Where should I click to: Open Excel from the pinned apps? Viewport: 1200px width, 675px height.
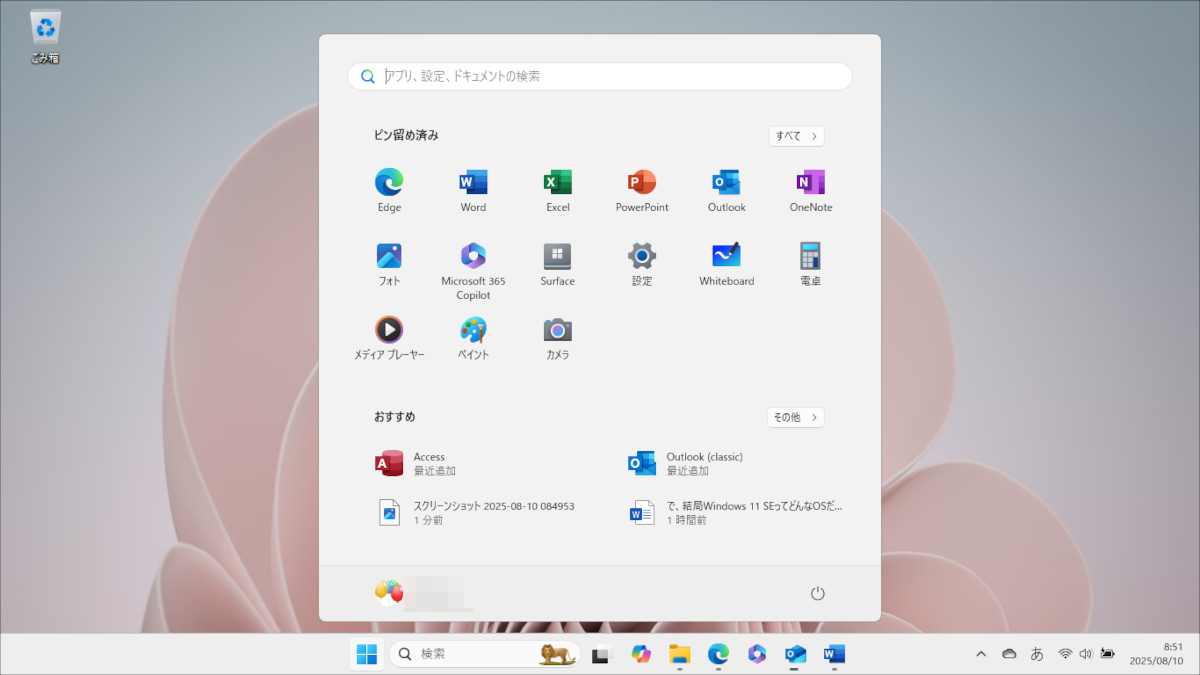558,191
